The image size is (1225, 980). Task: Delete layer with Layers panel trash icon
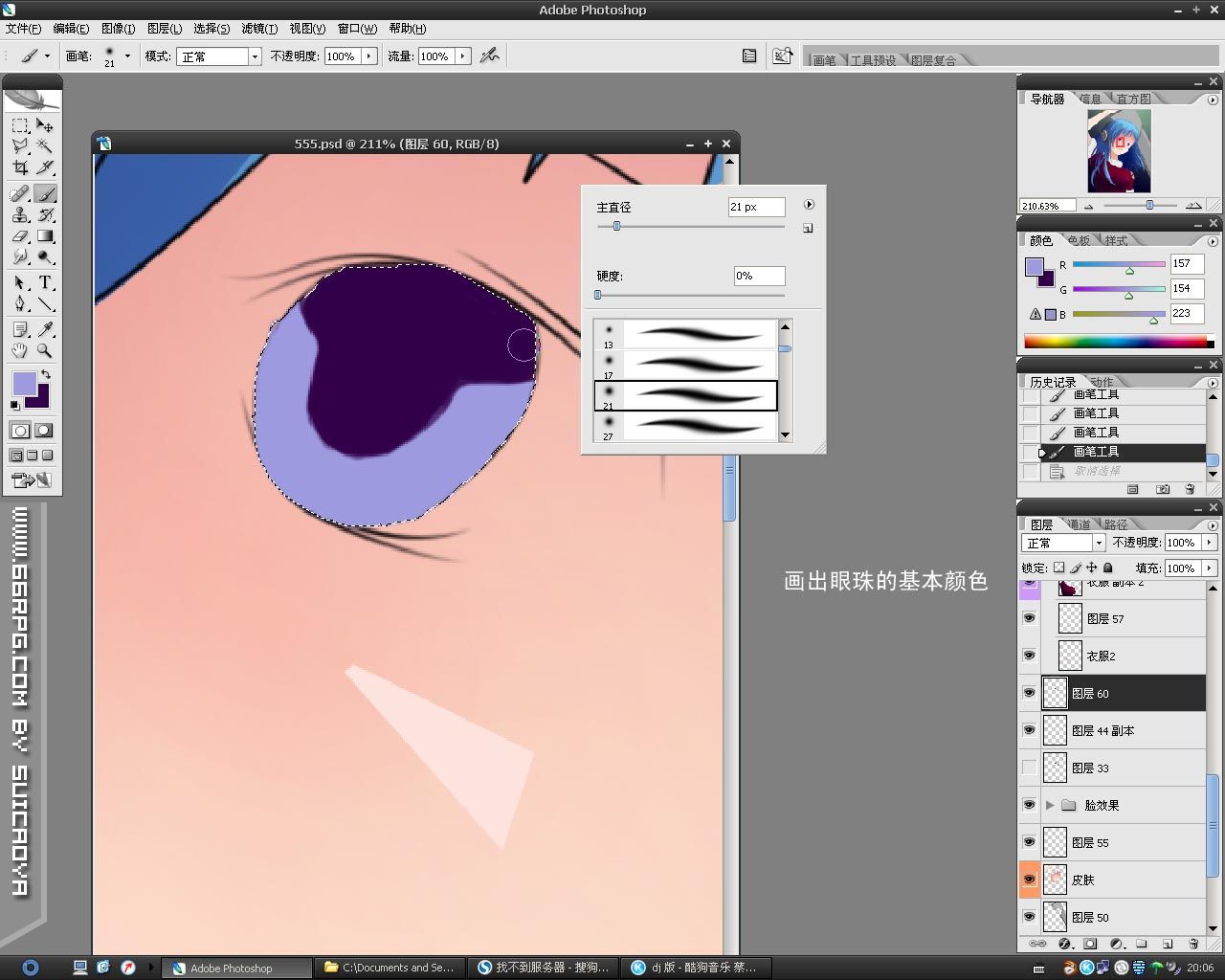[x=1192, y=944]
